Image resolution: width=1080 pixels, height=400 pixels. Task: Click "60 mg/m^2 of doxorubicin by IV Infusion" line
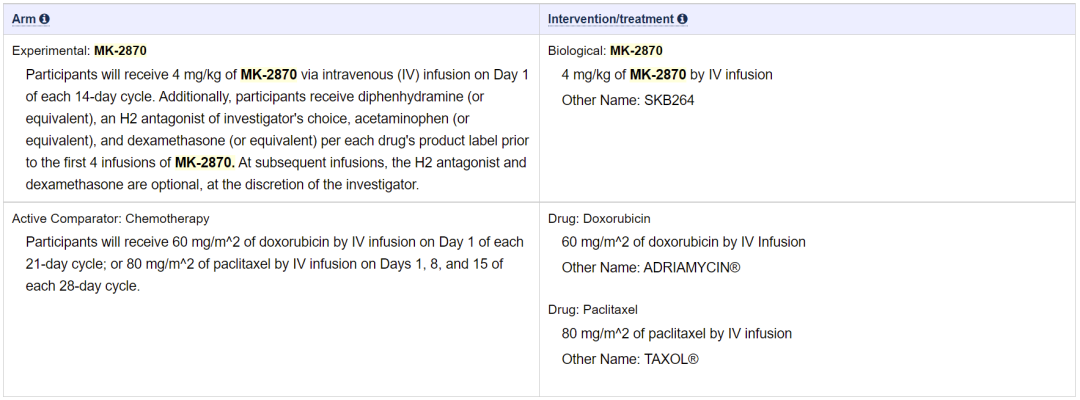point(683,242)
